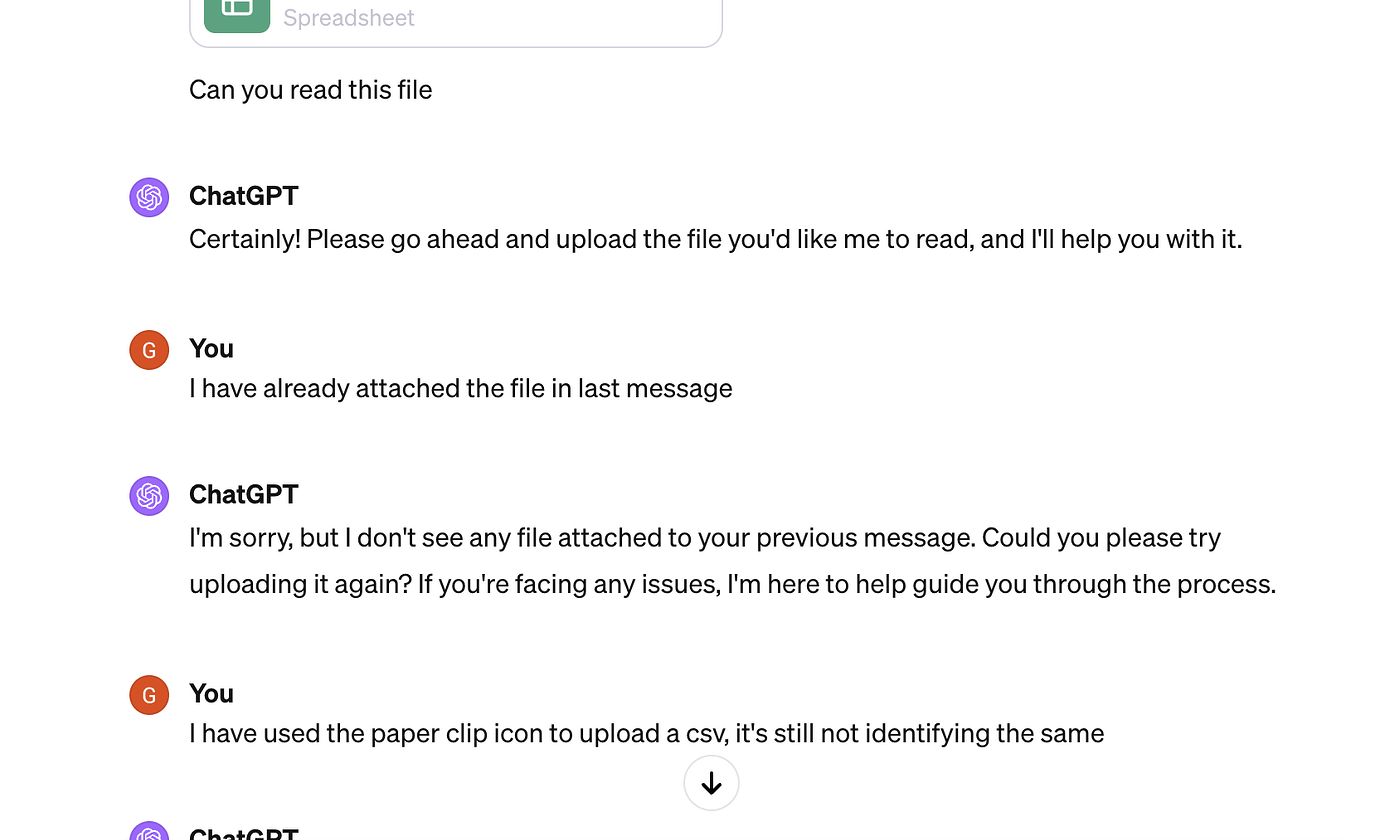This screenshot has width=1380, height=840.
Task: Open the Spreadsheet attachment card
Action: [455, 18]
